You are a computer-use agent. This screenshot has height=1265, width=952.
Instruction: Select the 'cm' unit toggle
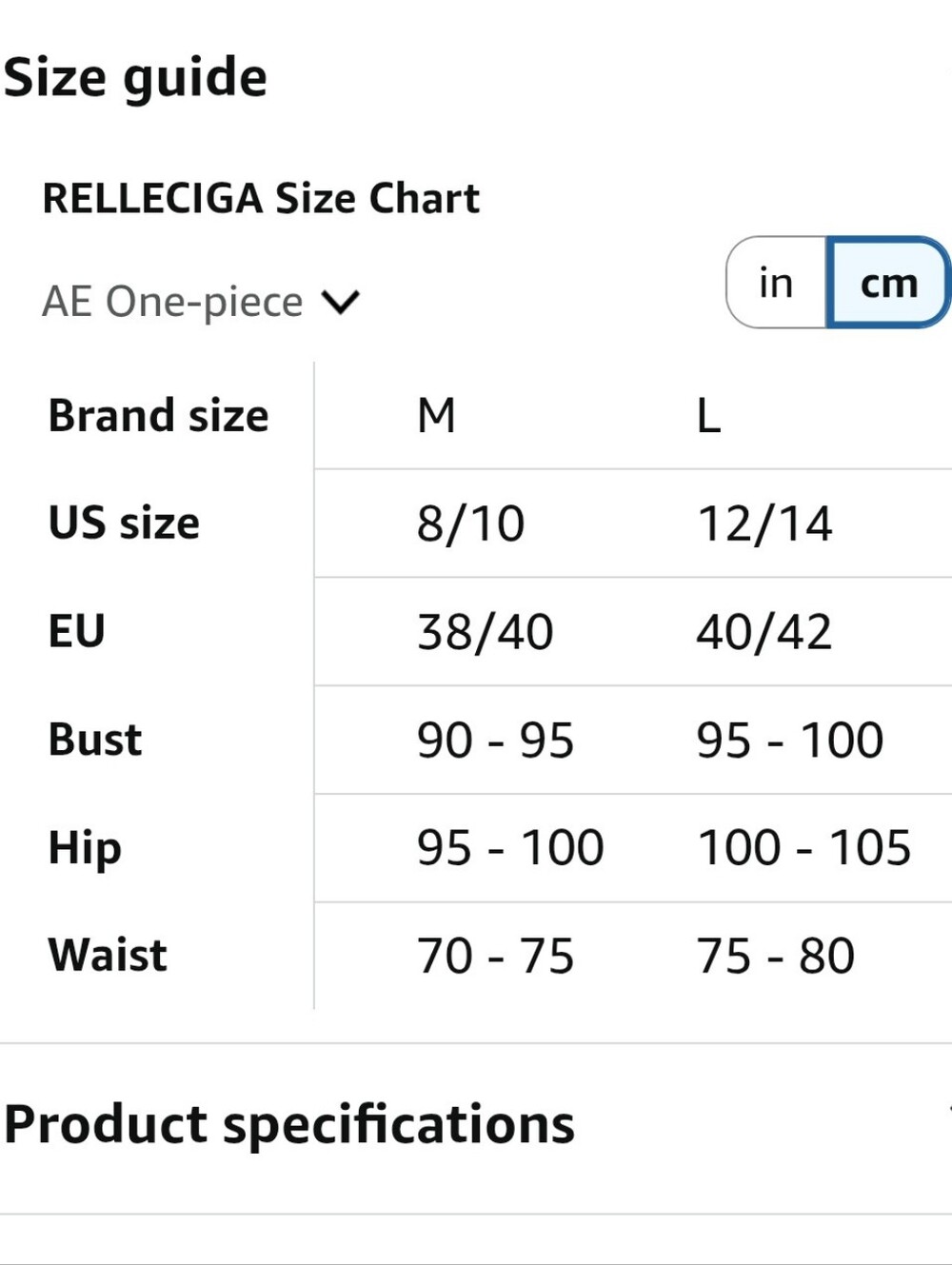tap(888, 283)
